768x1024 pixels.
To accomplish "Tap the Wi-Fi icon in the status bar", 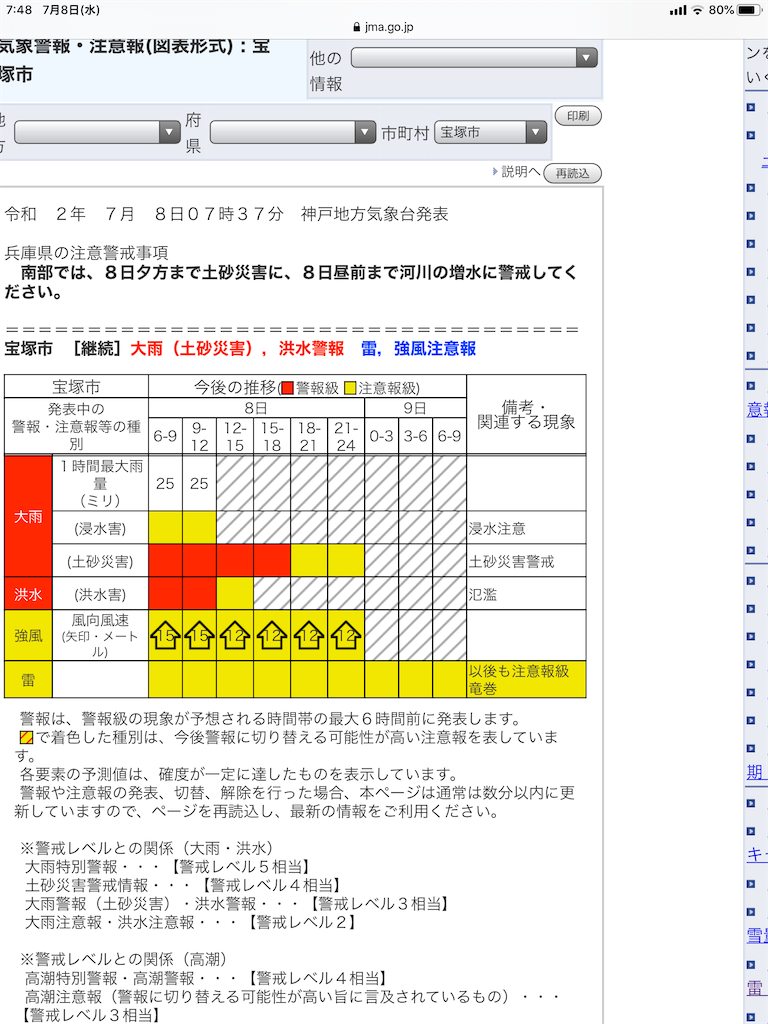I will [697, 10].
